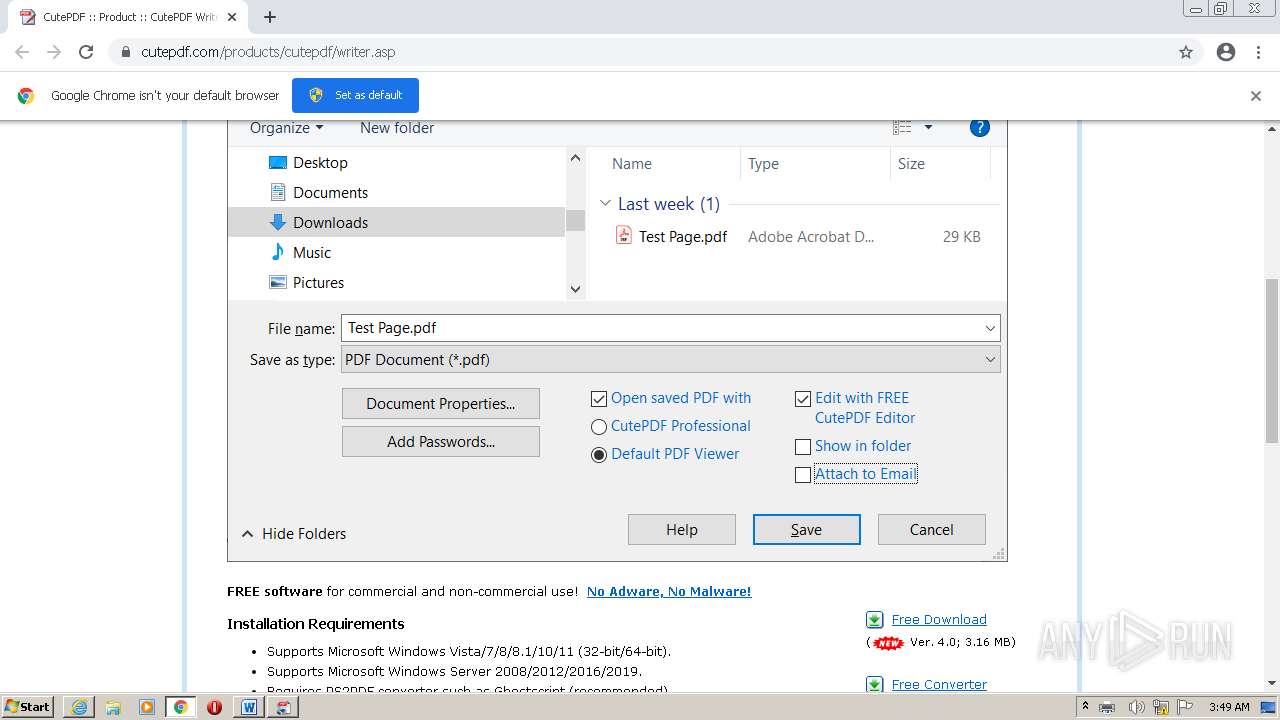Click New folder
Image resolution: width=1280 pixels, height=720 pixels.
pyautogui.click(x=397, y=128)
